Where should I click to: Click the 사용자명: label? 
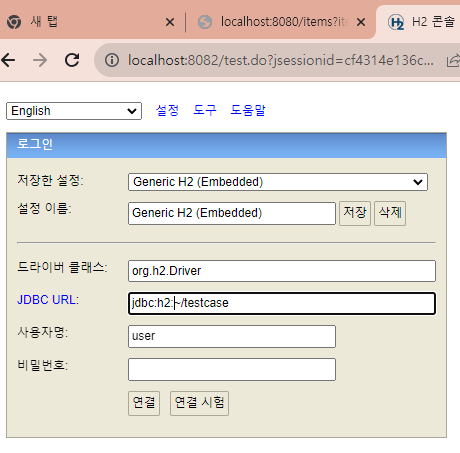pos(43,332)
